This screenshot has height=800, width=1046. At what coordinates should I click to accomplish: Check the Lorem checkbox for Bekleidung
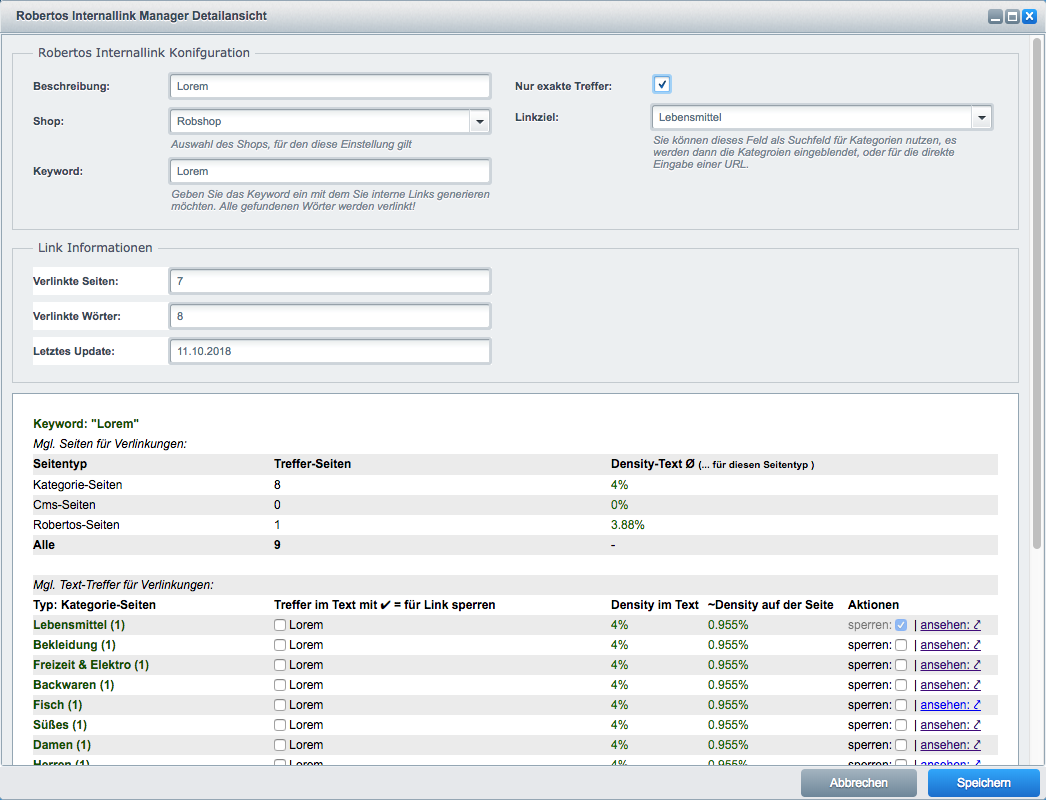tap(280, 645)
